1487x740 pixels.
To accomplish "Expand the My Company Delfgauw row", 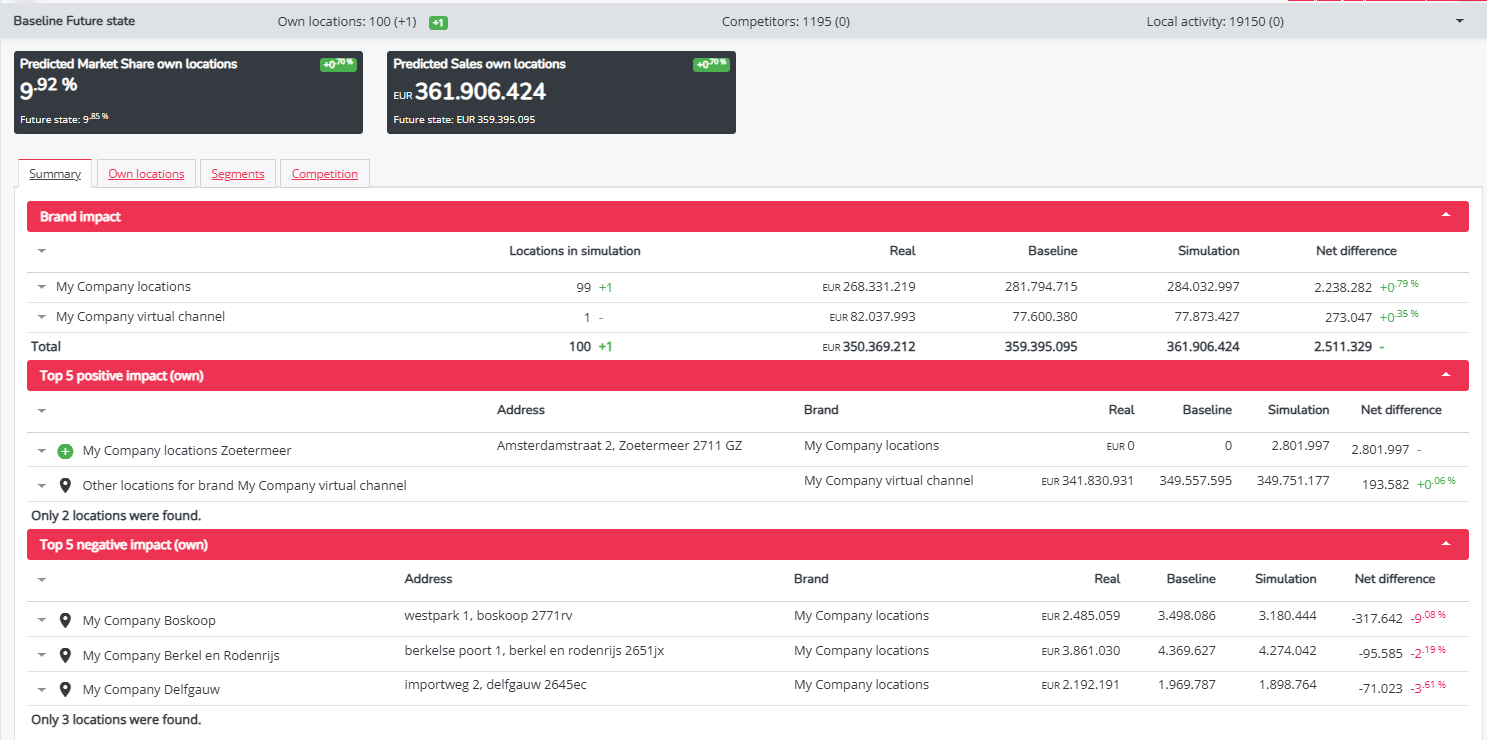I will [x=42, y=689].
